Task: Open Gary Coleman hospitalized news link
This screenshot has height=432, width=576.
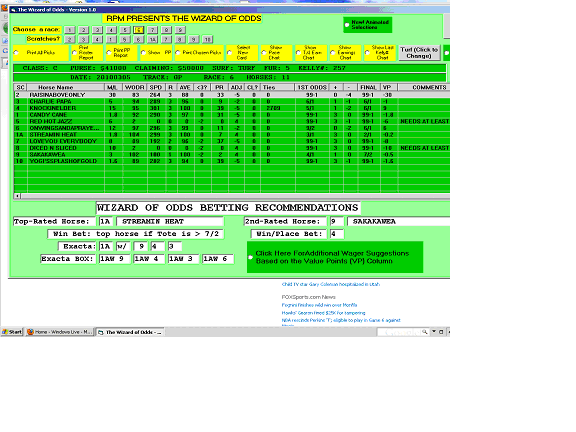Action: click(x=331, y=284)
